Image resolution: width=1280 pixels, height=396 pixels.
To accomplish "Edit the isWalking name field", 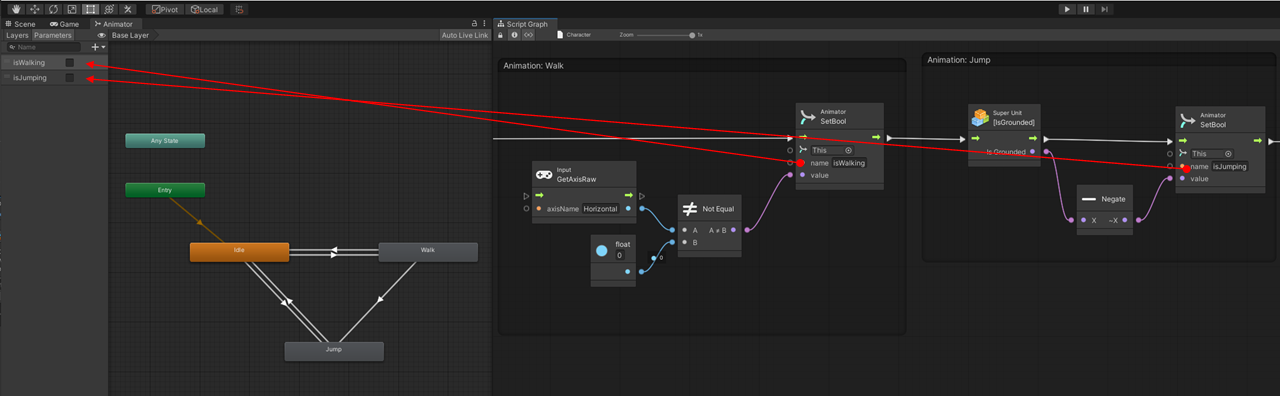I will (849, 162).
